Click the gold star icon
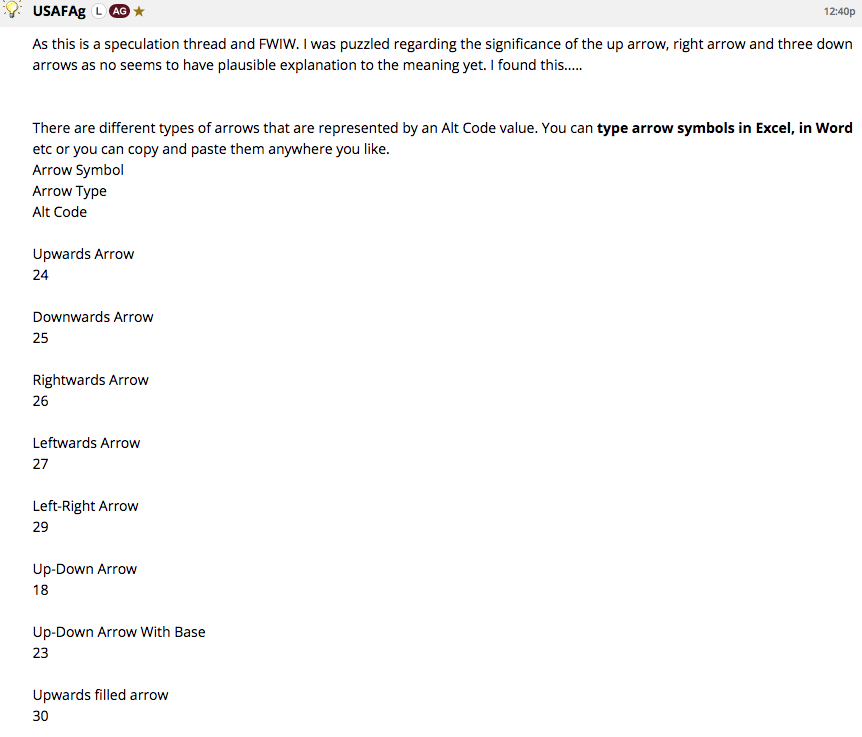862x737 pixels. (x=139, y=11)
